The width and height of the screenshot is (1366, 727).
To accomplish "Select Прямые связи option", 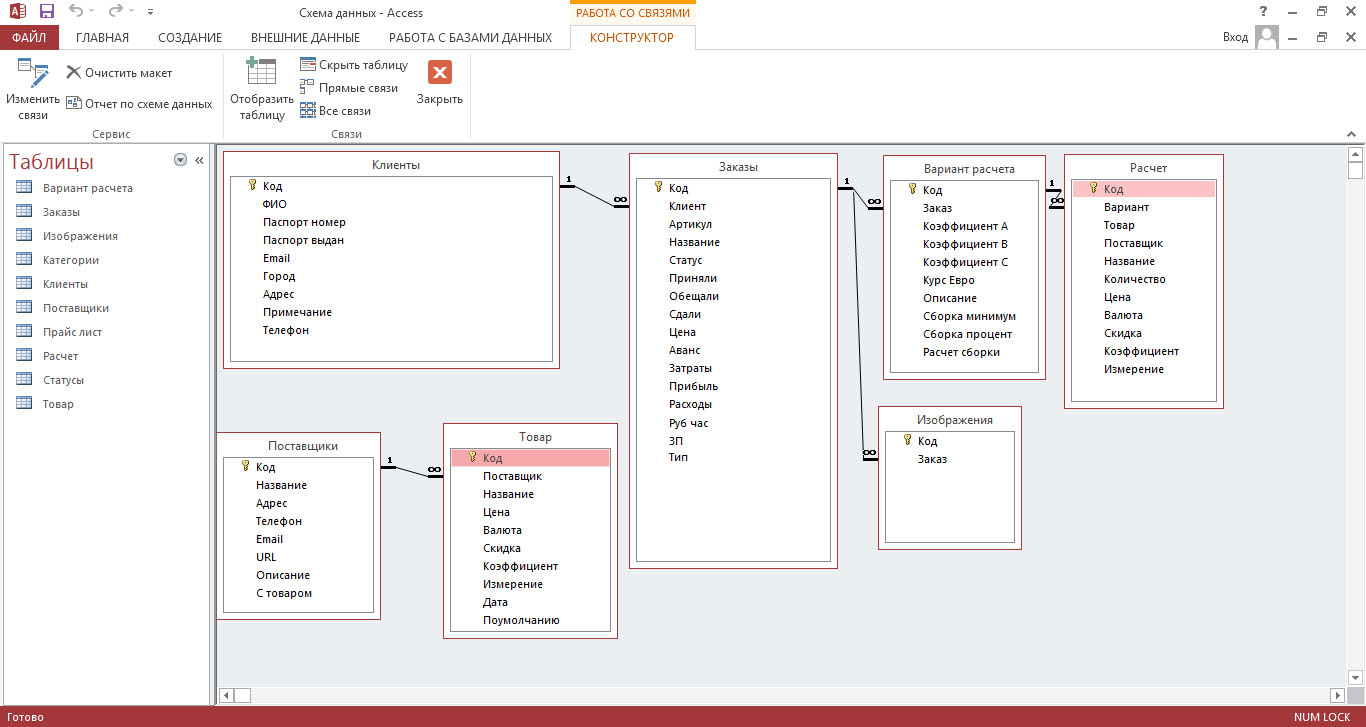I will coord(349,88).
